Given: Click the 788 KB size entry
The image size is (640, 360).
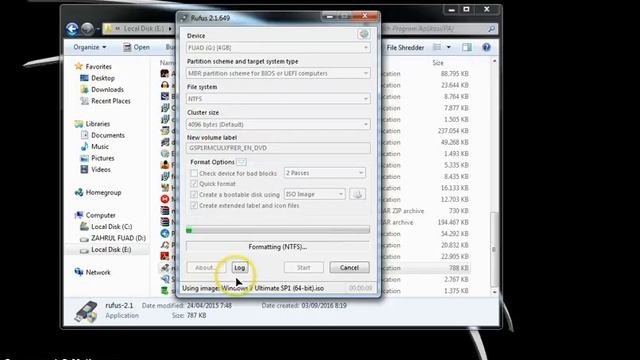Looking at the screenshot, I should (x=458, y=268).
